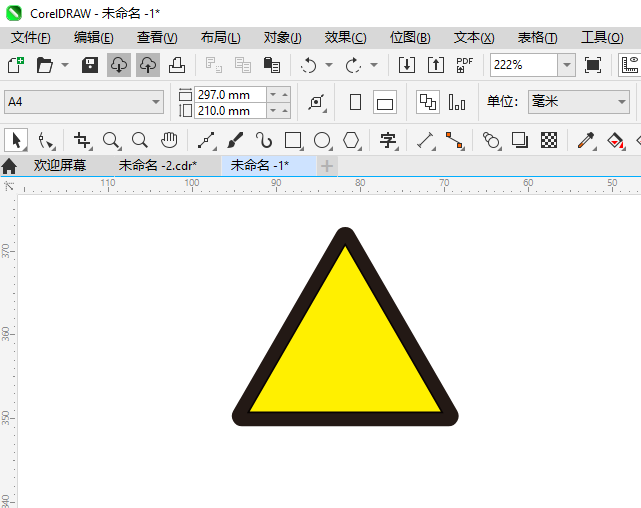Click the full-screen preview icon
Viewport: 641px width, 508px height.
click(x=593, y=65)
